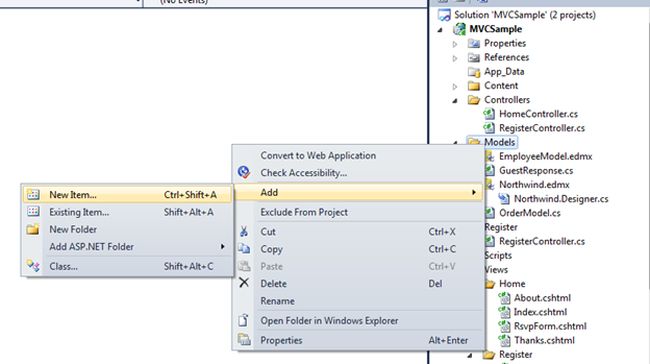This screenshot has height=364, width=650.
Task: Expand the References node arrow
Action: [x=455, y=58]
